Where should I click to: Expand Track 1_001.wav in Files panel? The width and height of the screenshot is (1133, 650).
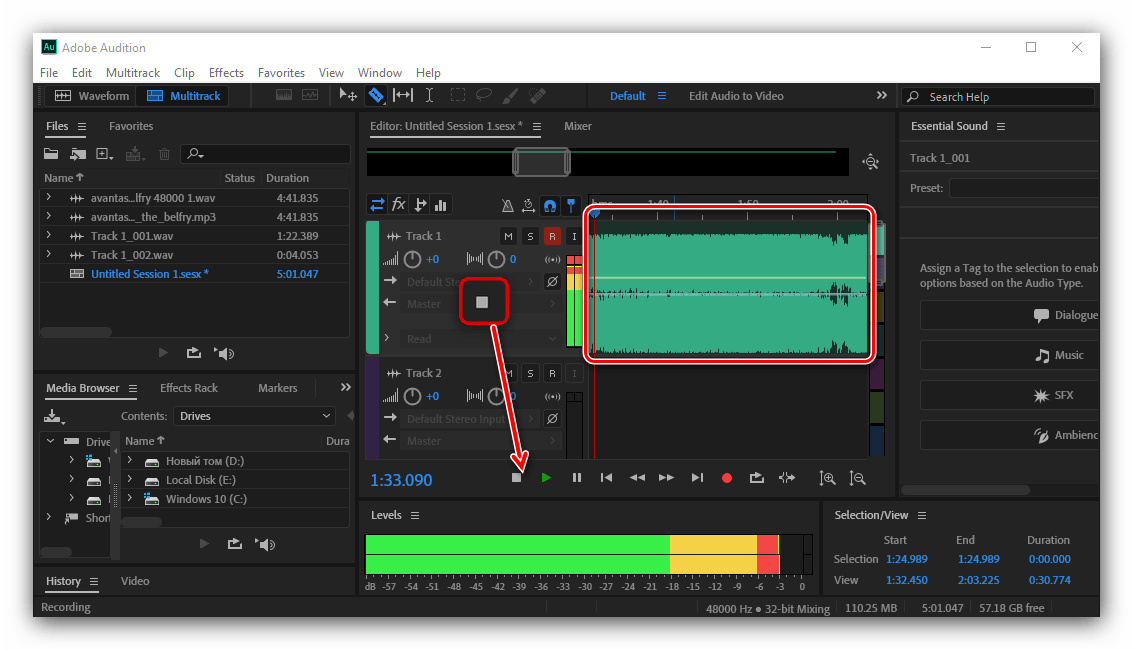48,236
